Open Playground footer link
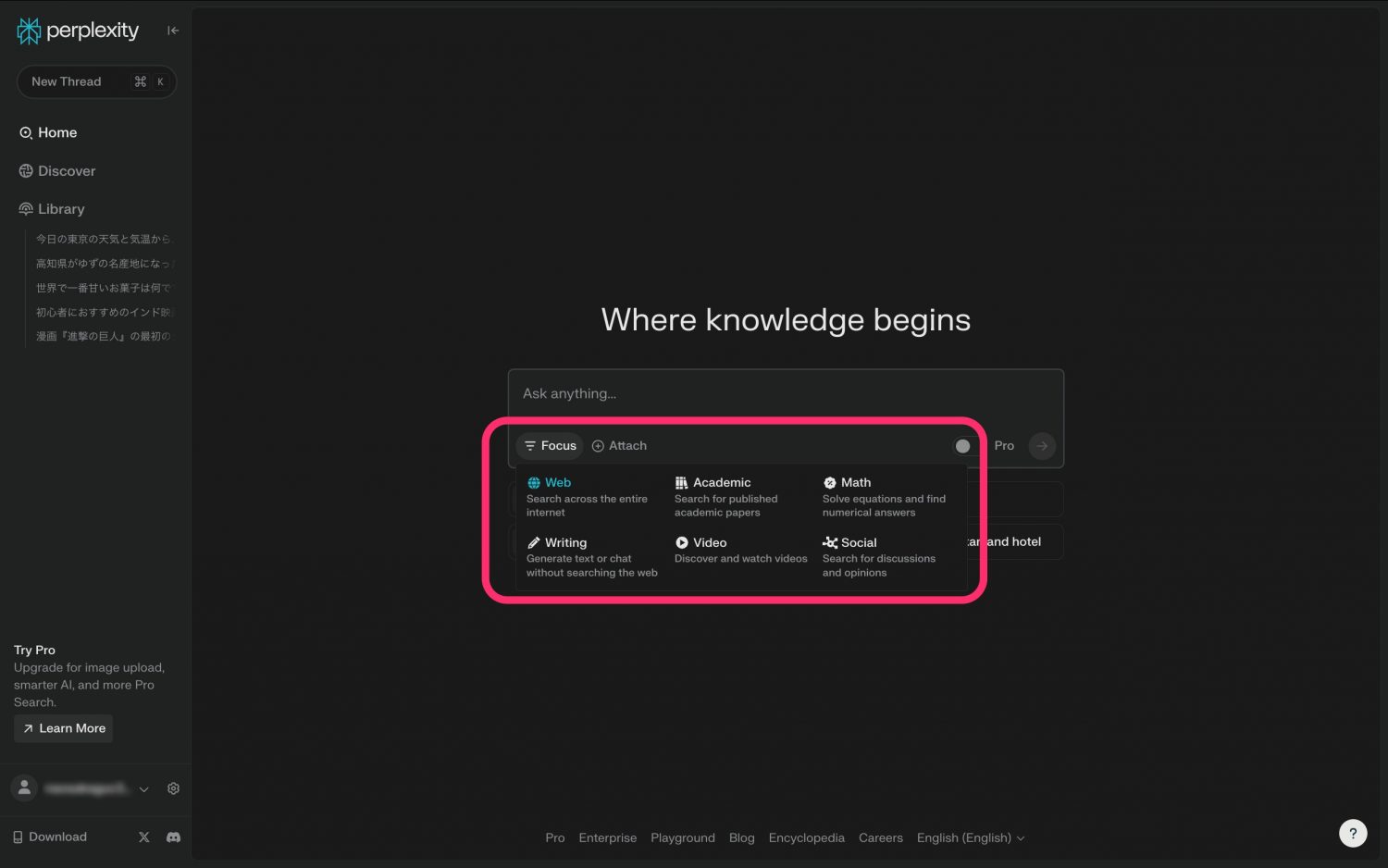This screenshot has width=1388, height=868. click(x=683, y=837)
